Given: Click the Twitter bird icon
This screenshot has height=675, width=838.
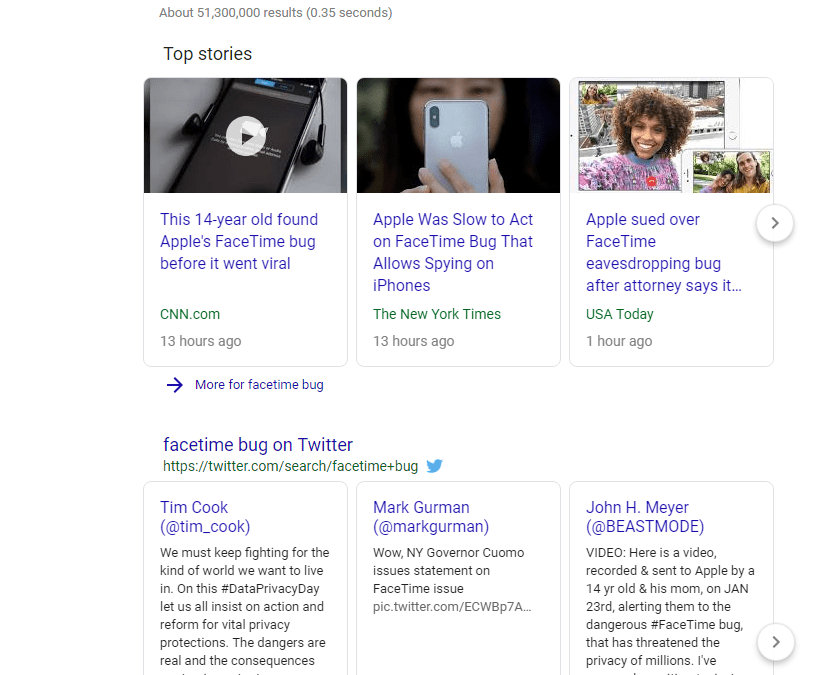Looking at the screenshot, I should tap(434, 466).
